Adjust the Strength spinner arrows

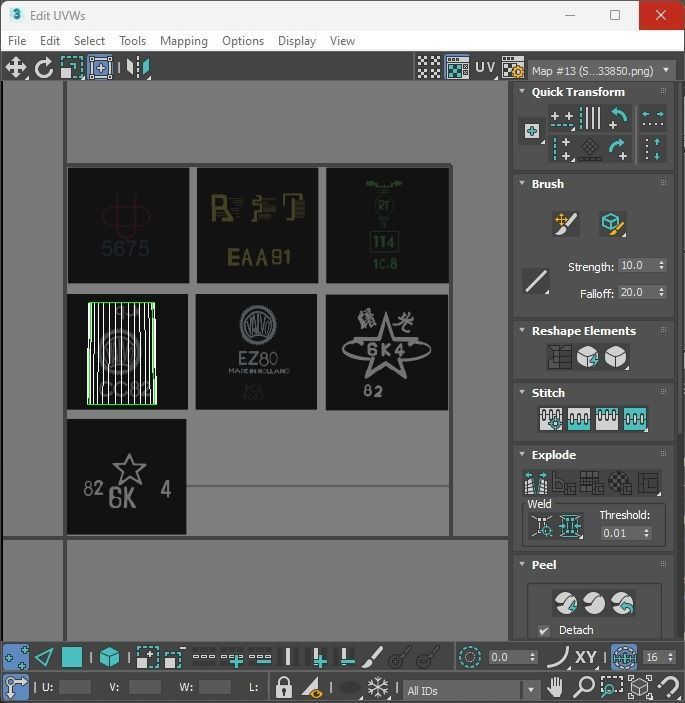coord(661,265)
